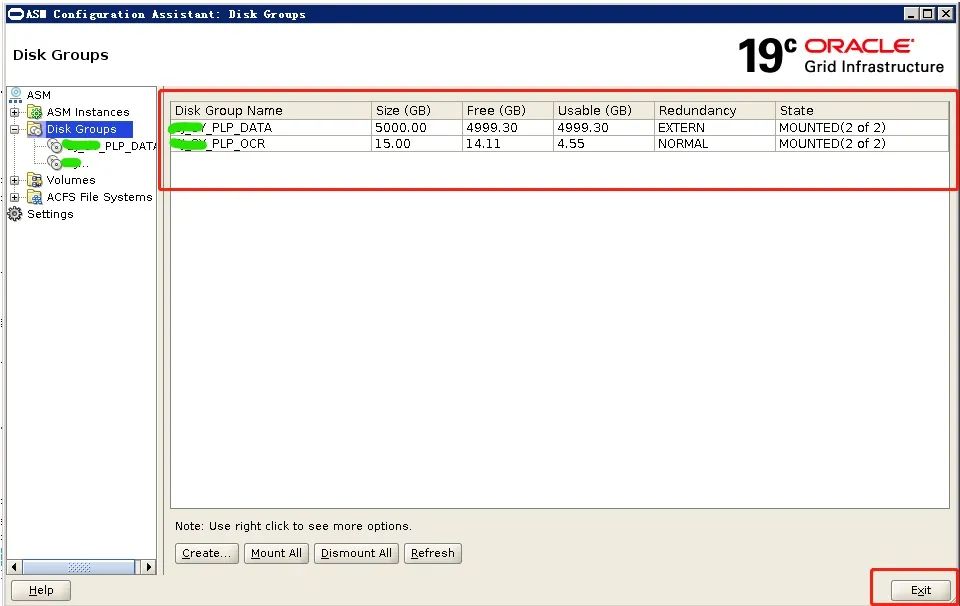Select ASM Instances in tree
Screen dimensions: 960x606
88,112
